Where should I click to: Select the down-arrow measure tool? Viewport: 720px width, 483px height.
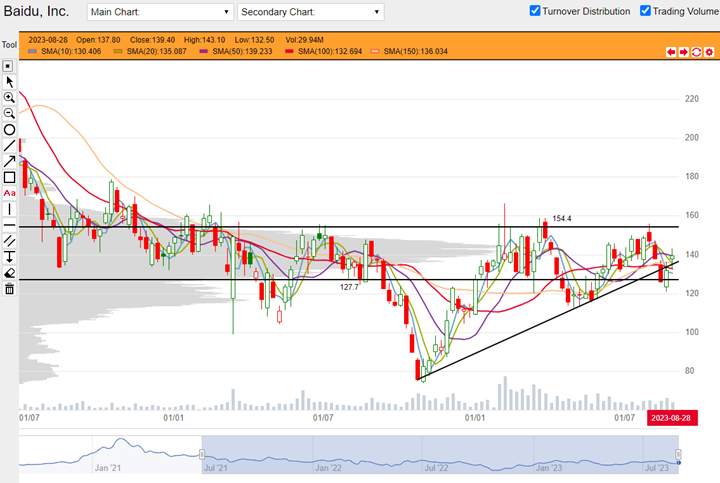[x=9, y=257]
